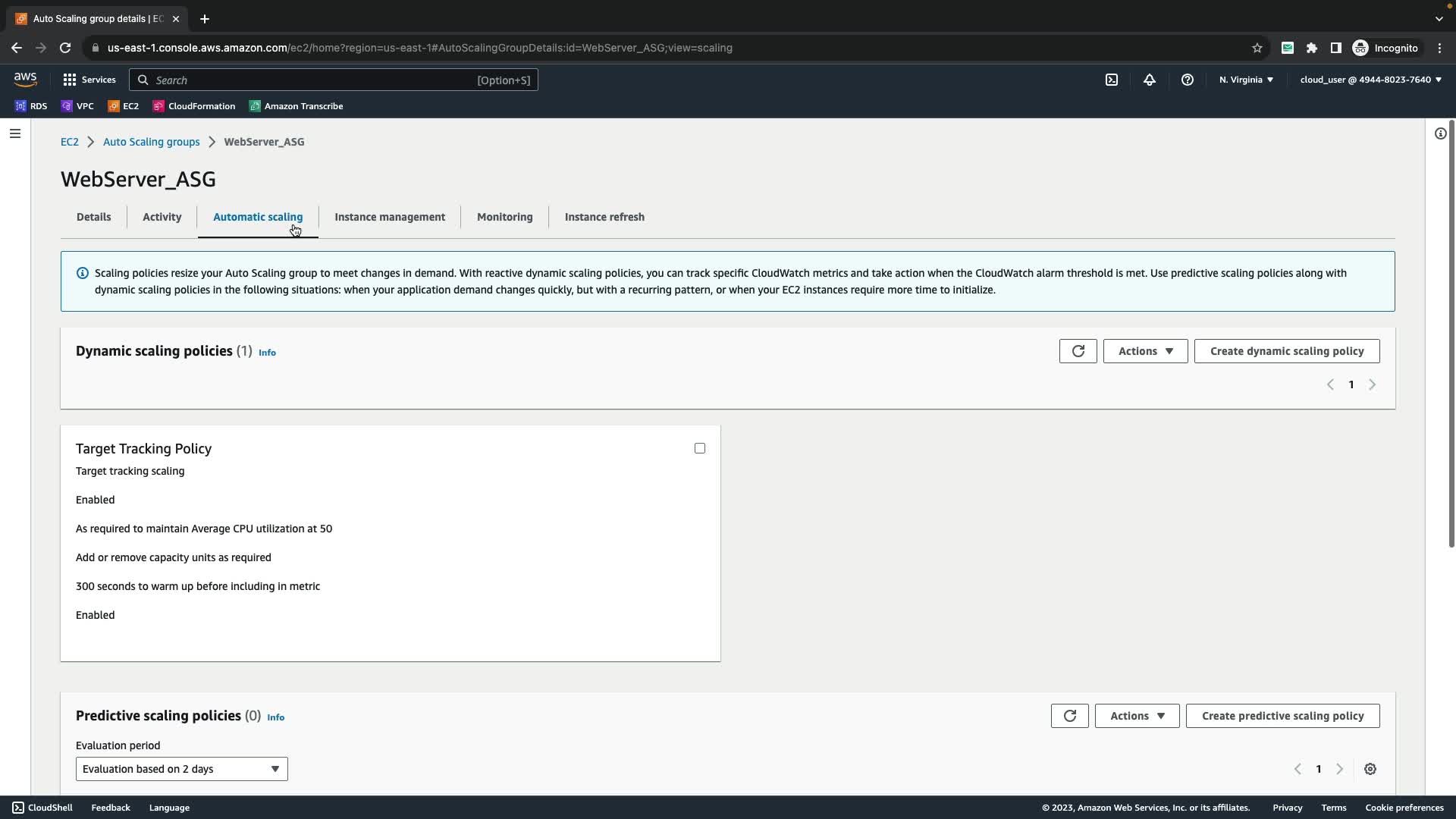Expand the dynamic scaling Actions dropdown

1145,351
